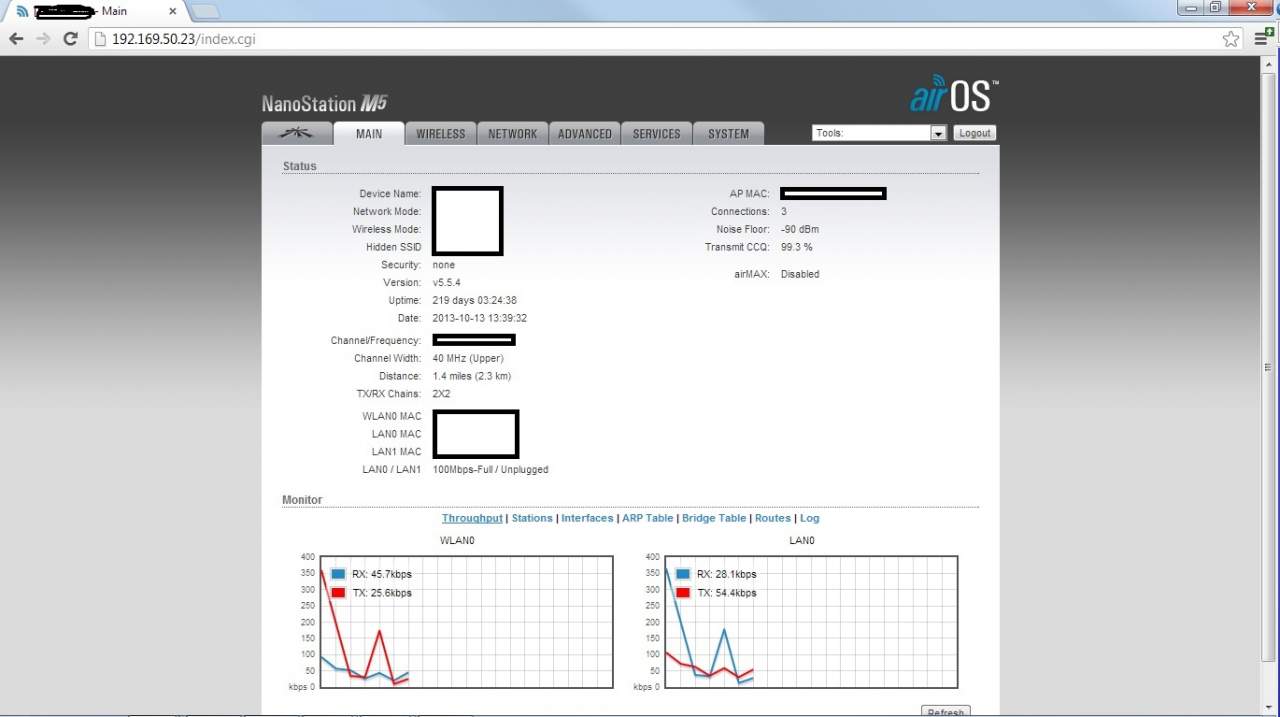Screen dimensions: 1280x717
Task: Click blue RX swatch in LAN0 graph
Action: coord(683,574)
